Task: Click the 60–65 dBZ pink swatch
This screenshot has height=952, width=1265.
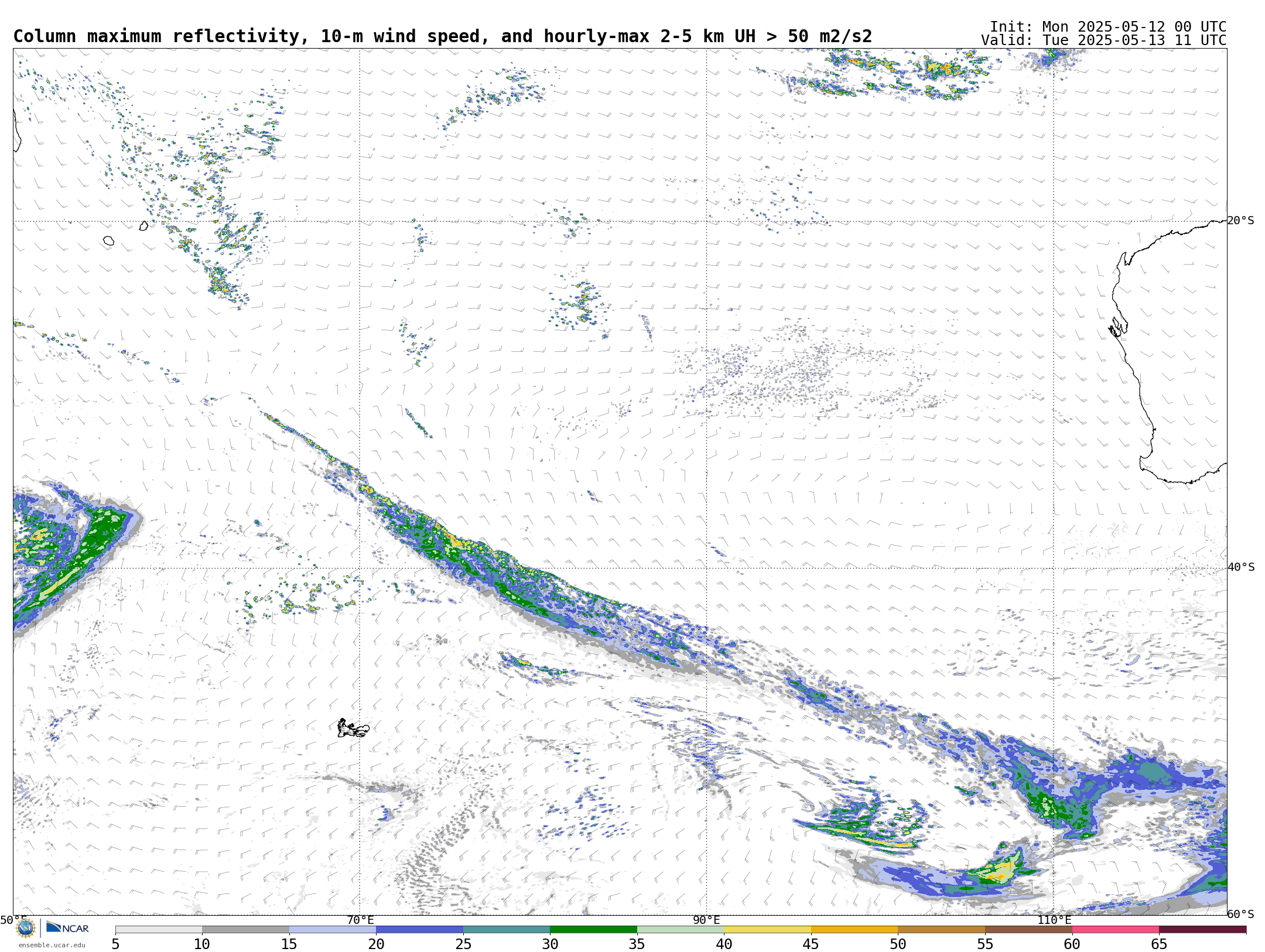Action: 1116,930
